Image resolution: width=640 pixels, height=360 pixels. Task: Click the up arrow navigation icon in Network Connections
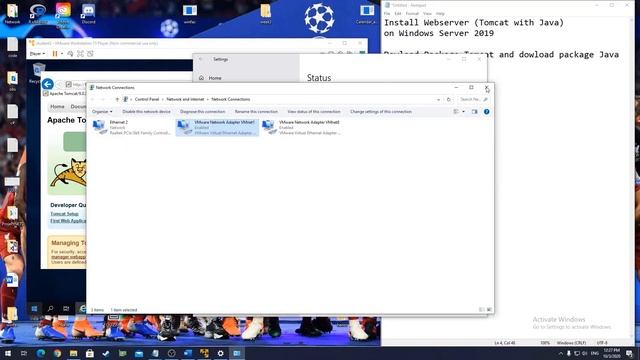click(117, 99)
